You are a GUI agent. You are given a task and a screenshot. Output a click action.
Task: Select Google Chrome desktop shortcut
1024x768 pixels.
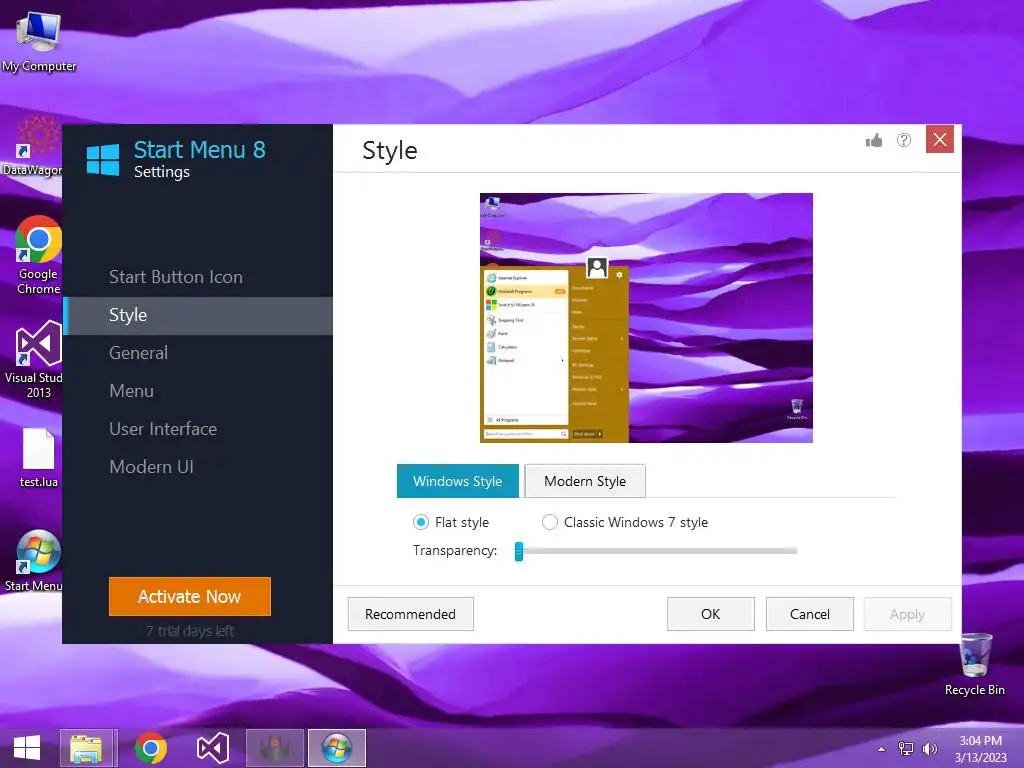click(x=38, y=255)
